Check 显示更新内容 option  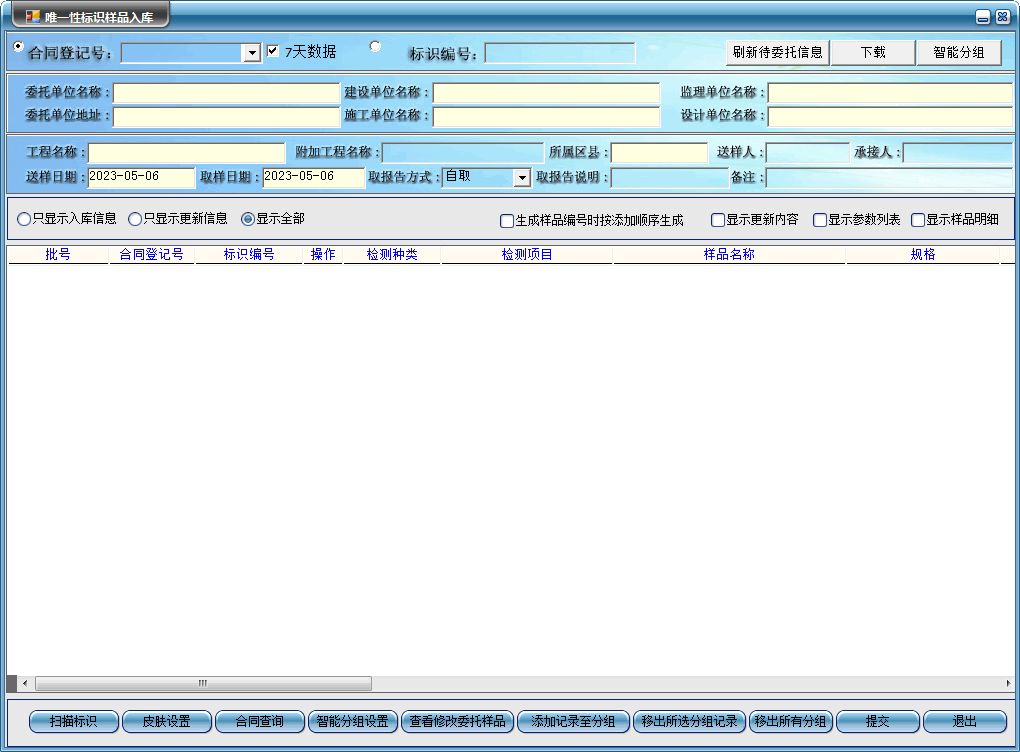tap(718, 220)
